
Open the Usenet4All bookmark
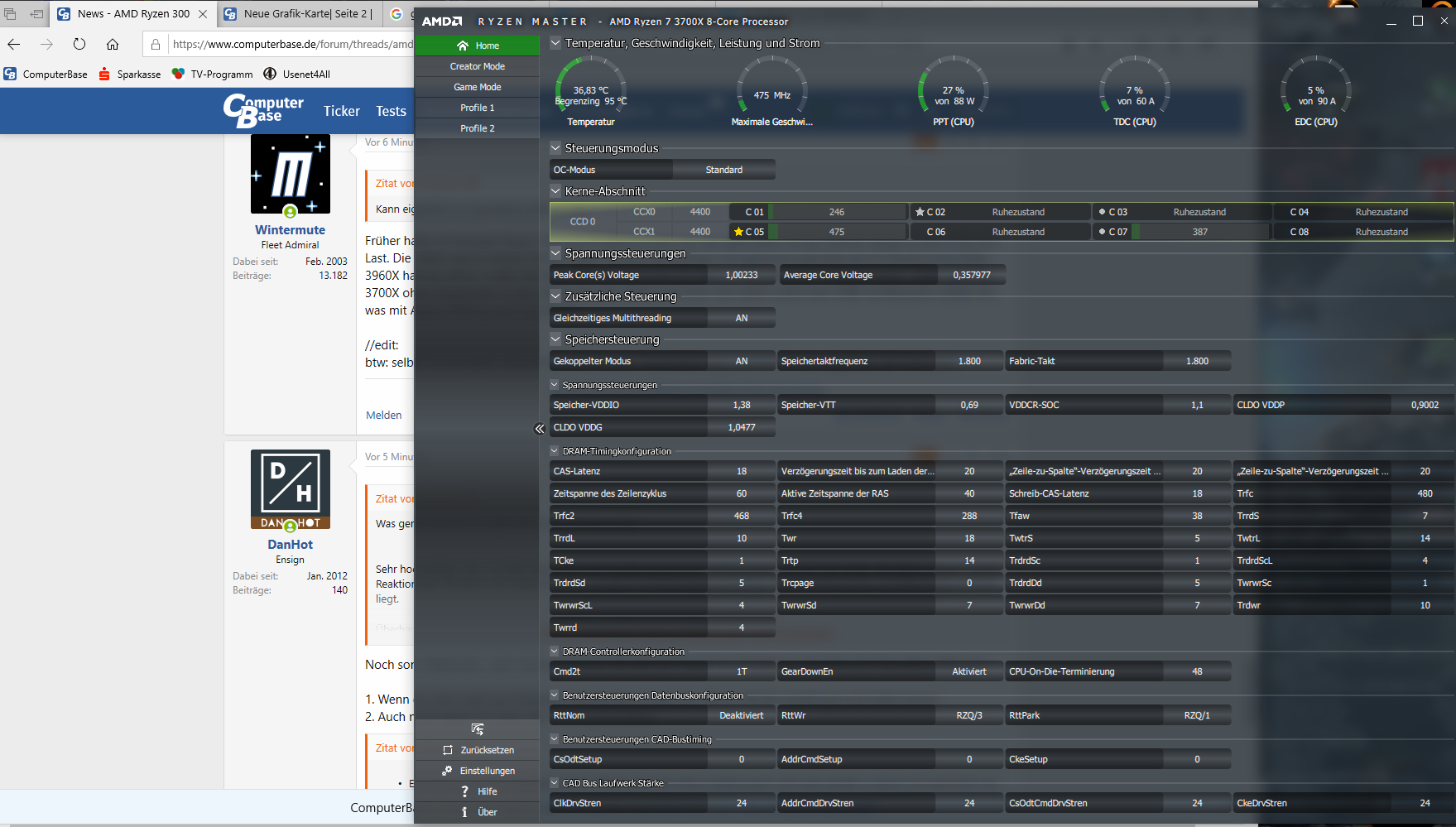[x=296, y=74]
